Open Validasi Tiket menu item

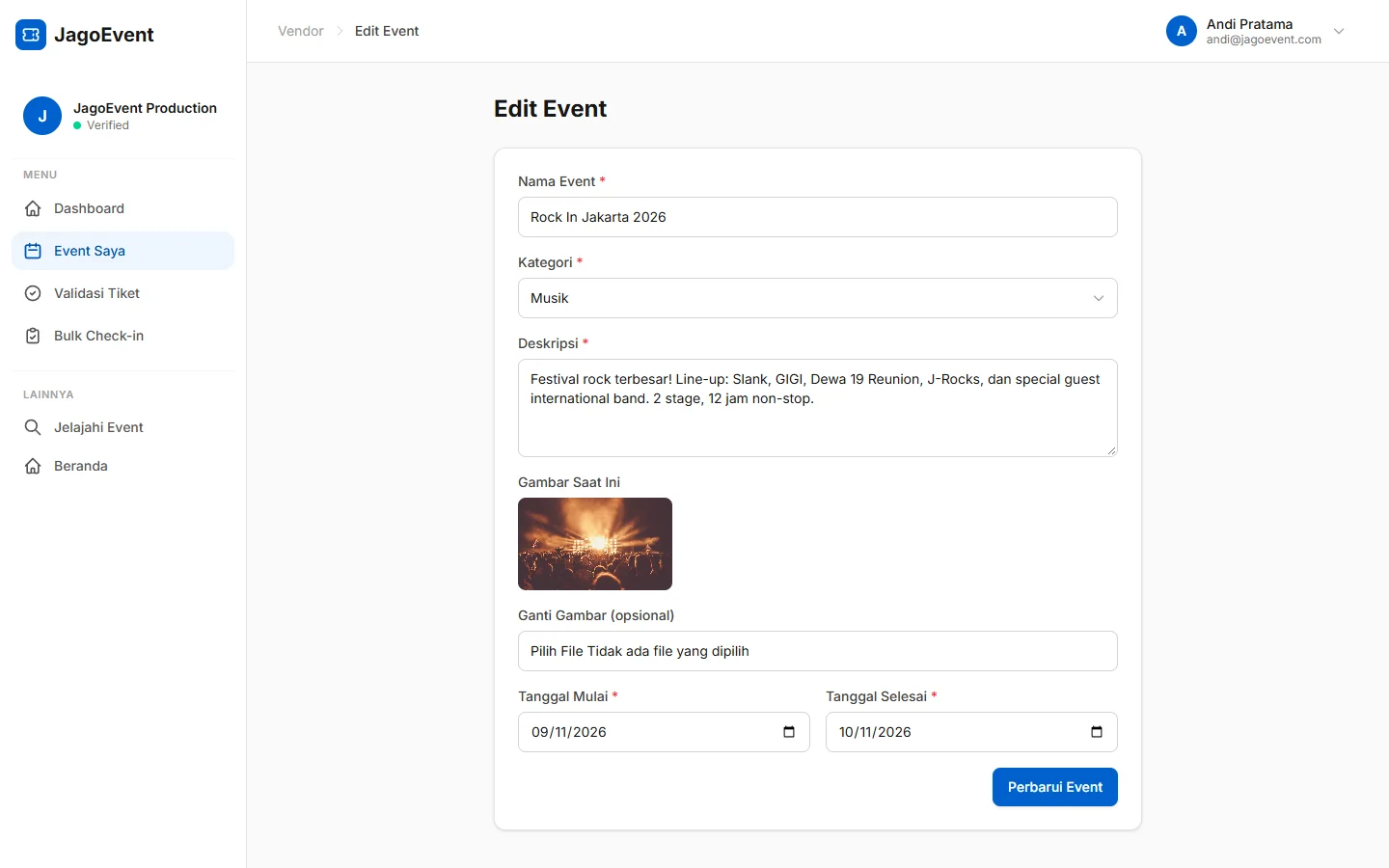123,293
